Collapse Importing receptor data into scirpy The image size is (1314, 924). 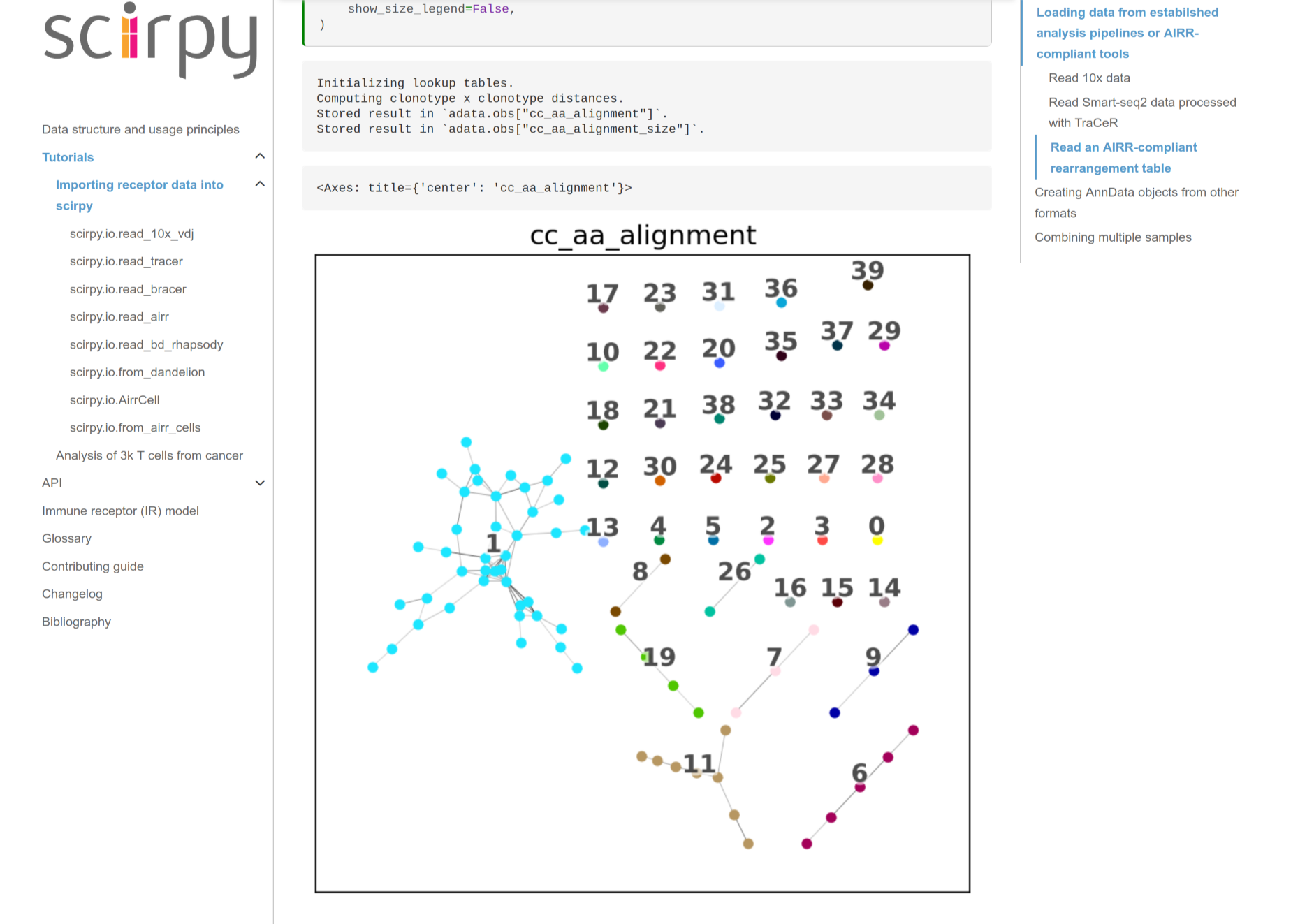[260, 184]
